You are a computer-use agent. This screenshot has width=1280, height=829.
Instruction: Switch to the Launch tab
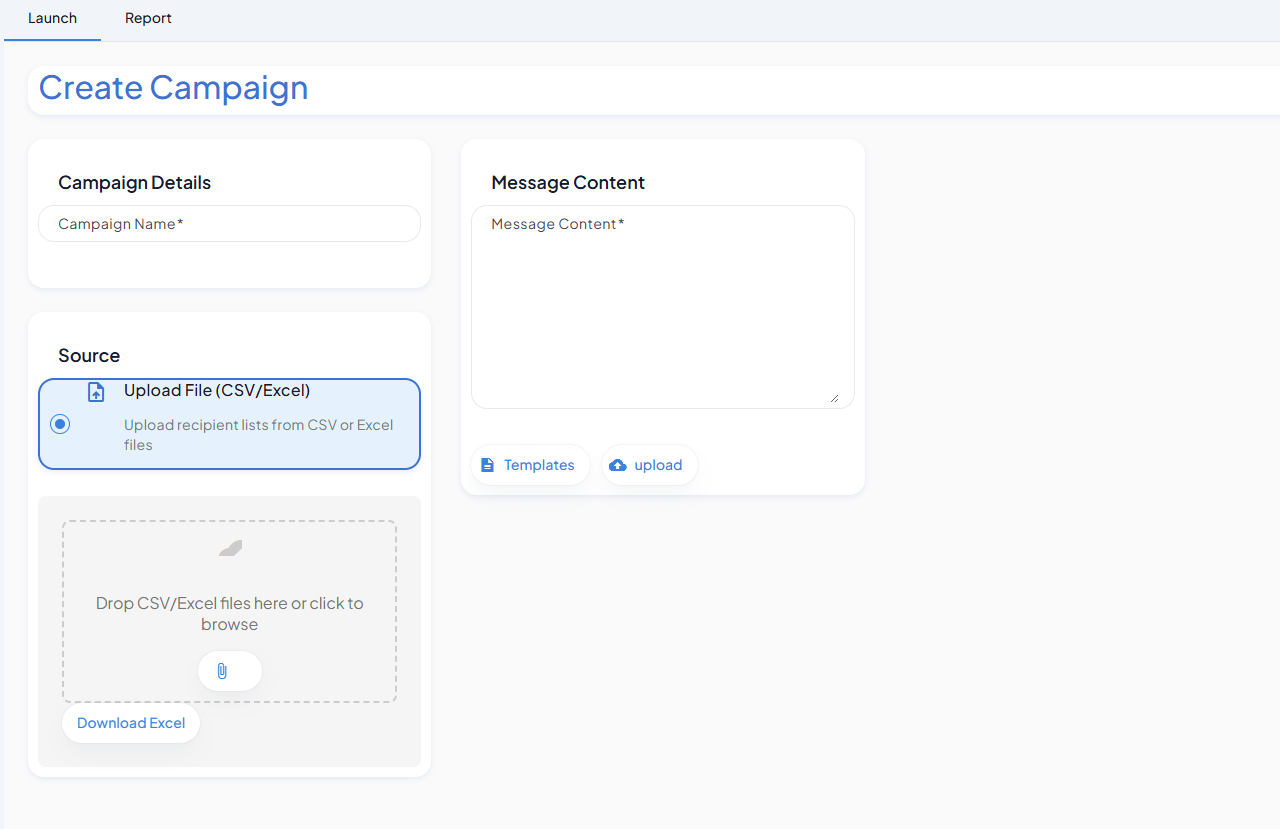click(x=52, y=18)
